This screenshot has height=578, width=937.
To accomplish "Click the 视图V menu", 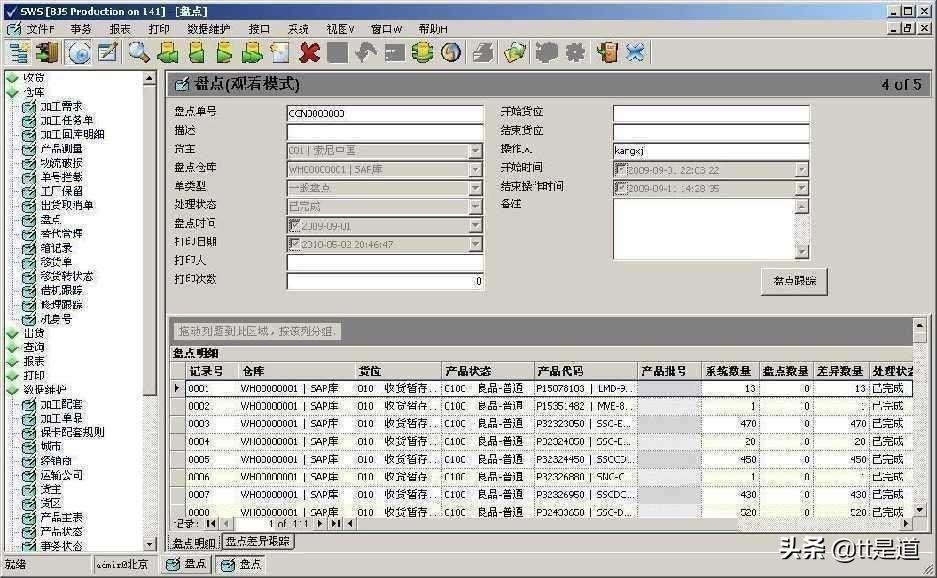I will 341,29.
